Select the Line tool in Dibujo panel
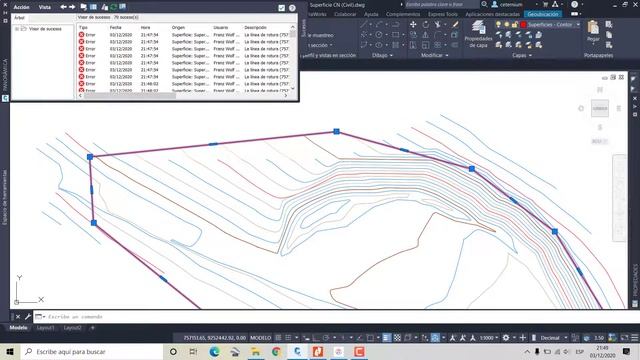Viewport: 640px width, 360px height. tap(363, 24)
